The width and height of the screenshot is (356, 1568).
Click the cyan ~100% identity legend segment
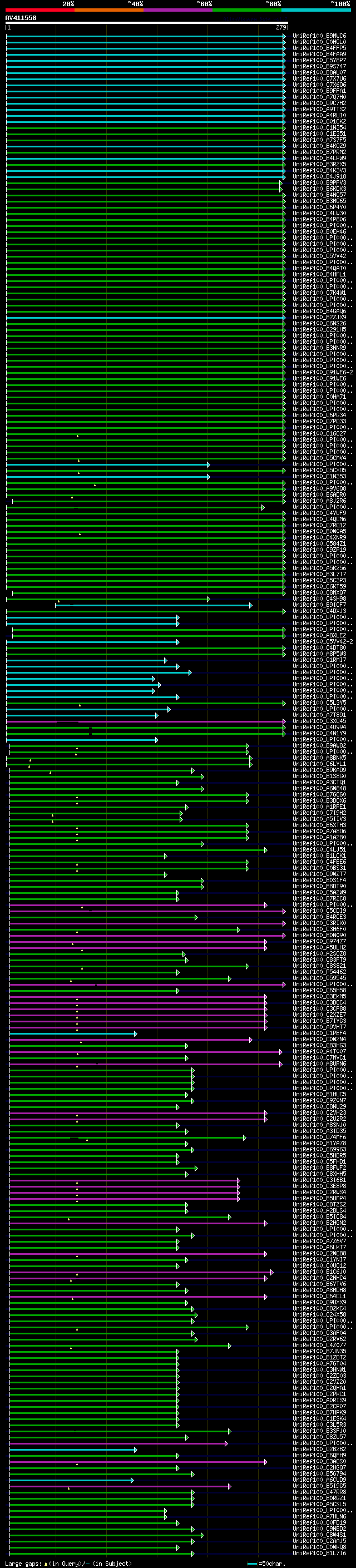click(x=317, y=10)
